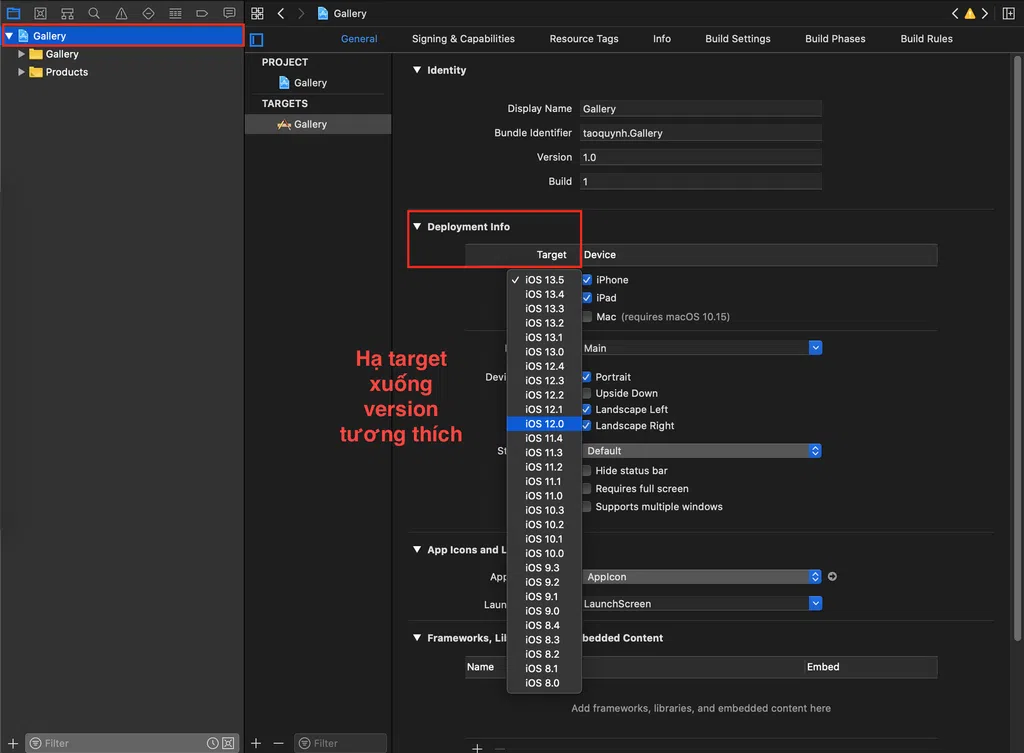1024x753 pixels.
Task: Show only source-controlled files filter
Action: pos(228,743)
